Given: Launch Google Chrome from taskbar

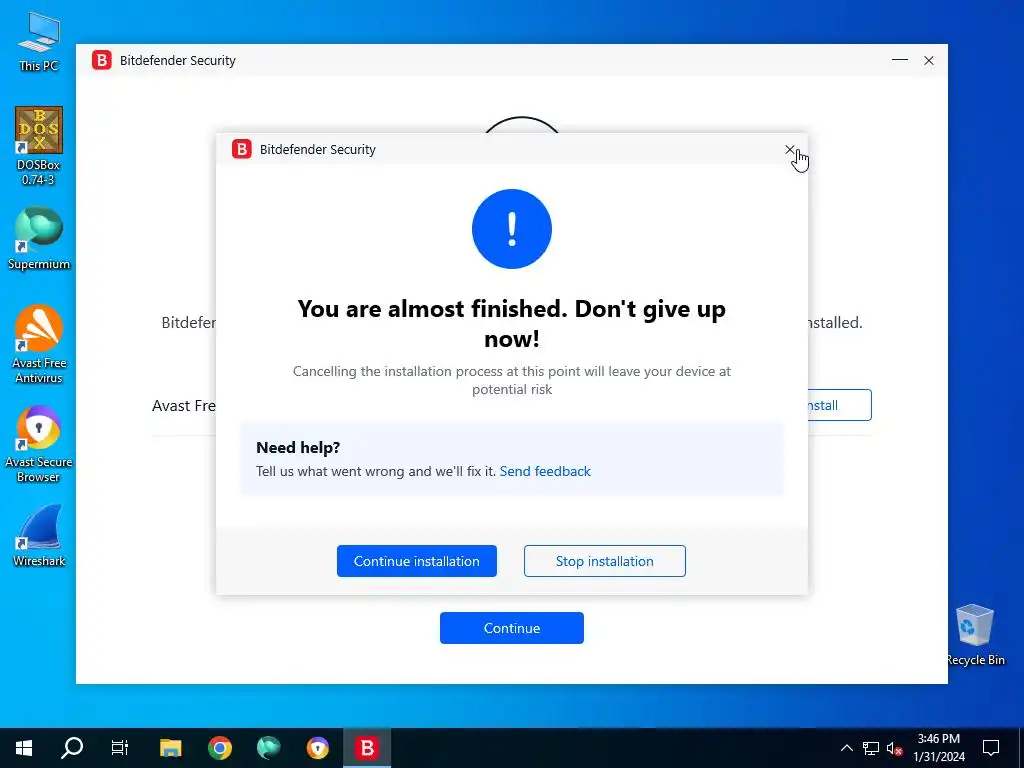Looking at the screenshot, I should tap(220, 748).
